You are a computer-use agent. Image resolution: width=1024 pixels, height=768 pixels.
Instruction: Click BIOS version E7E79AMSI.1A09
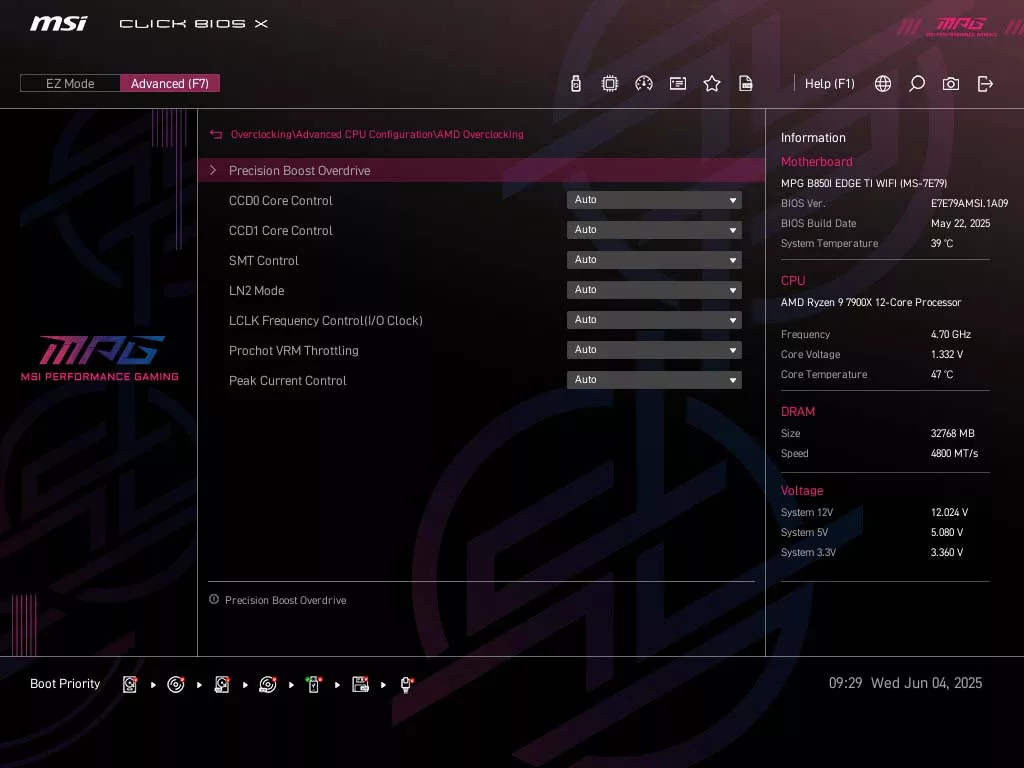969,203
